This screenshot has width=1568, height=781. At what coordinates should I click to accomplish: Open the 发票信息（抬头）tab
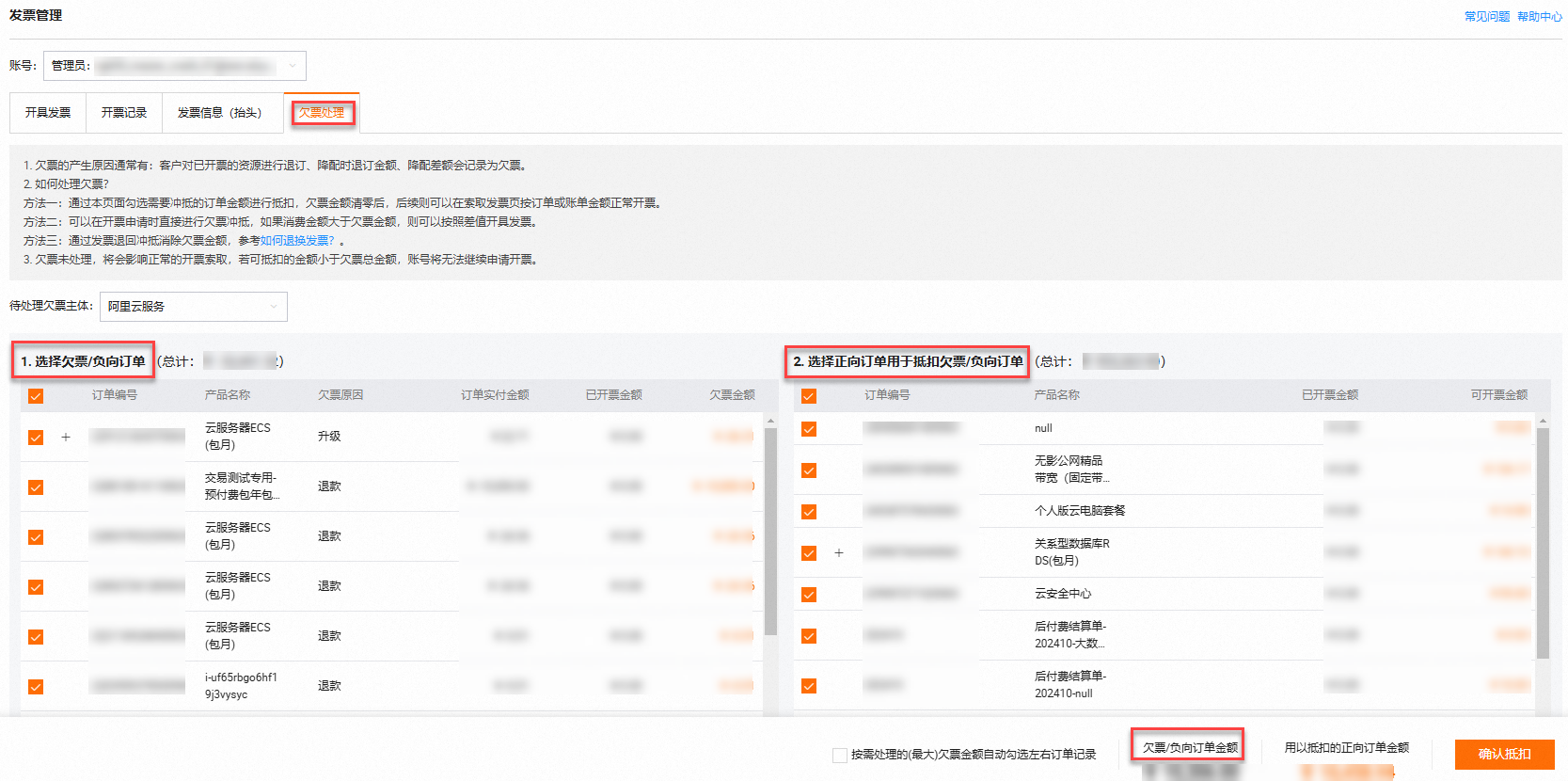point(222,113)
